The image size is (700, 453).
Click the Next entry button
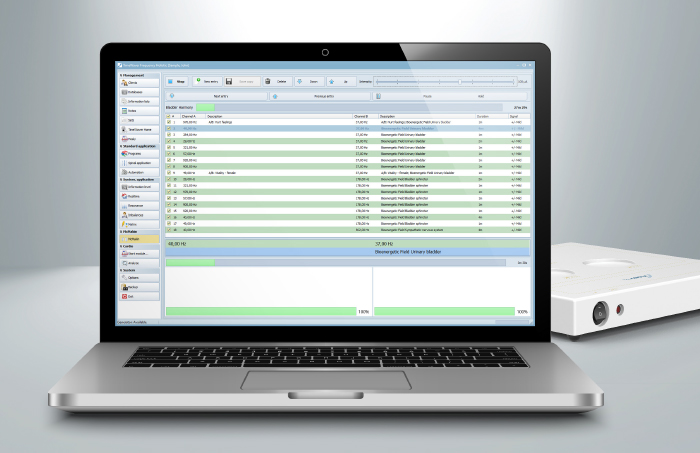tap(220, 96)
